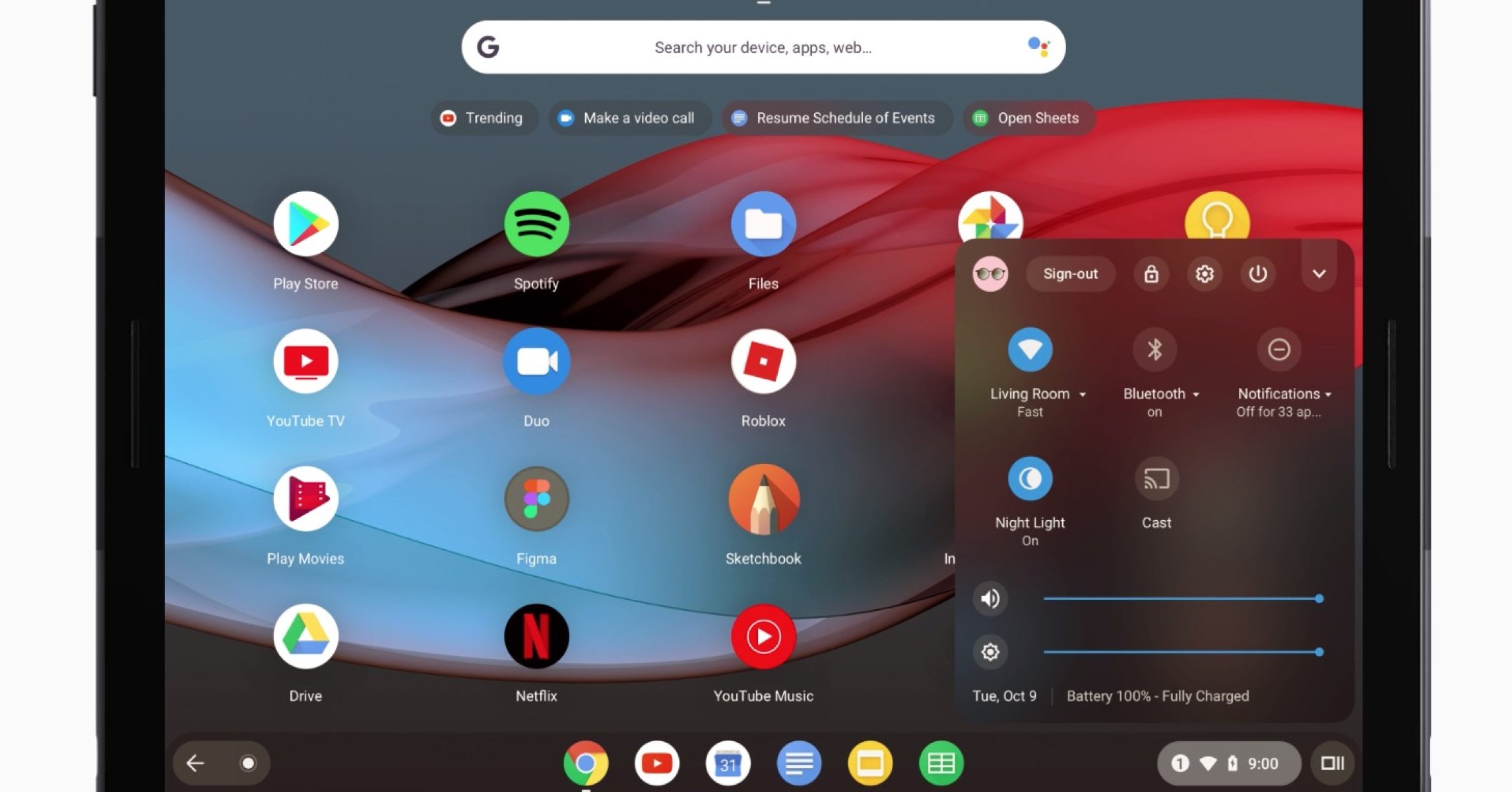Click Make a video call chip
1512x792 pixels.
click(629, 118)
